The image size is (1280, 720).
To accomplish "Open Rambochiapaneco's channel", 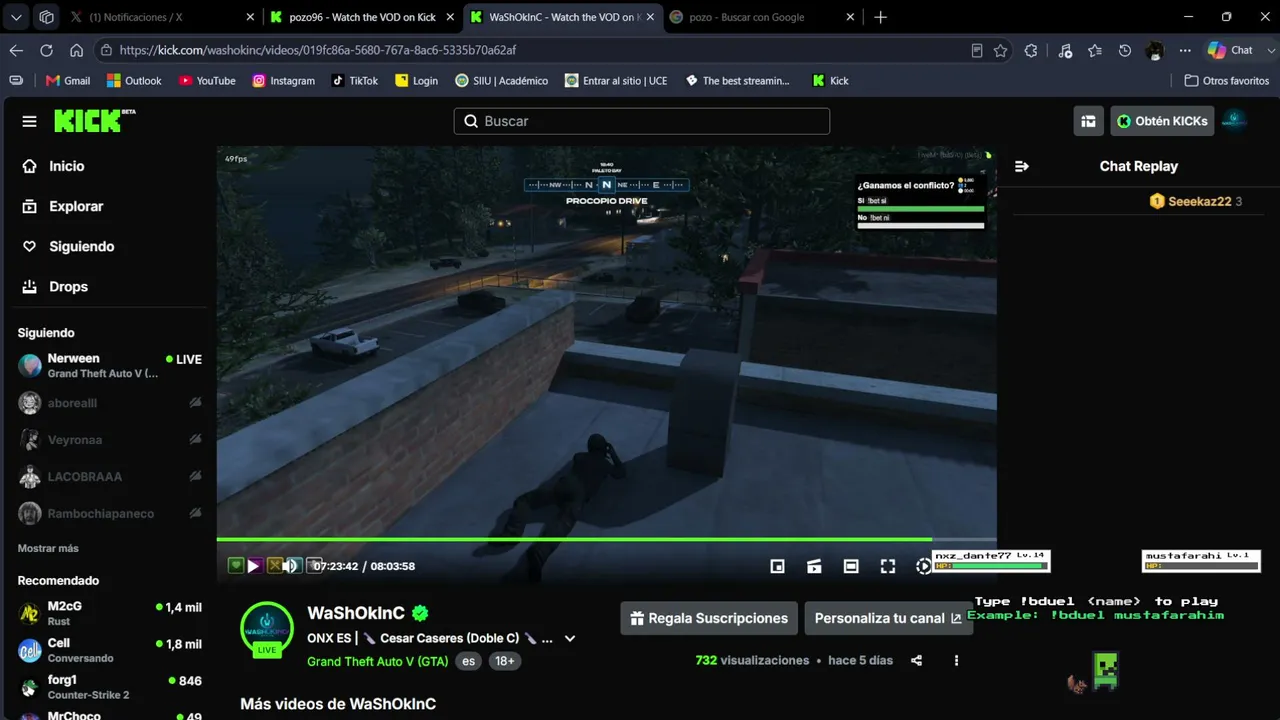I will (x=110, y=514).
